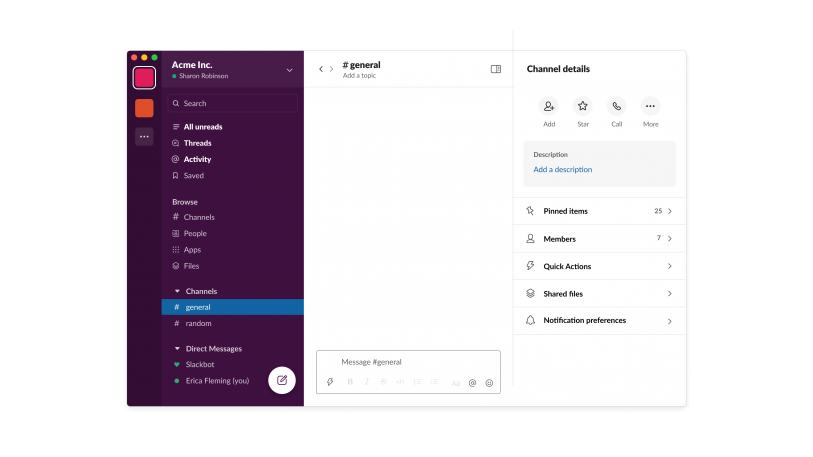
Task: Toggle code formatting in composer
Action: pyautogui.click(x=400, y=382)
